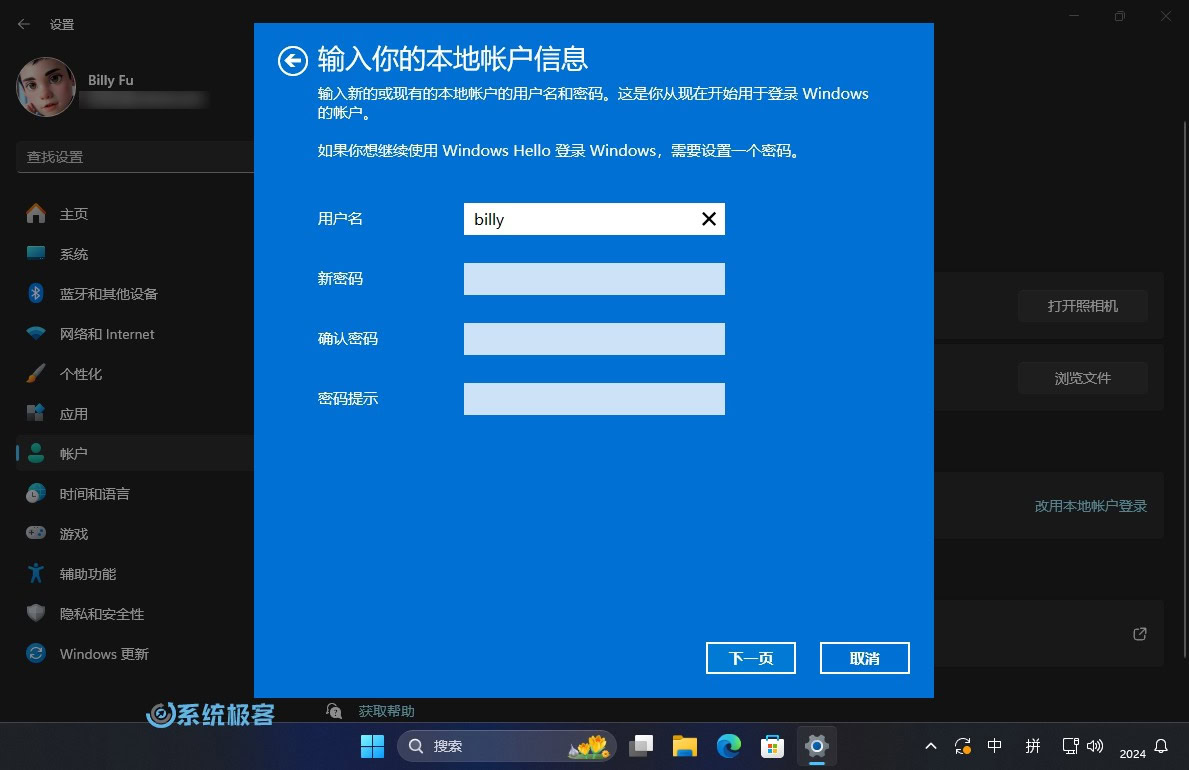Viewport: 1189px width, 770px height.
Task: Clear the username field with the X icon
Action: pyautogui.click(x=709, y=218)
